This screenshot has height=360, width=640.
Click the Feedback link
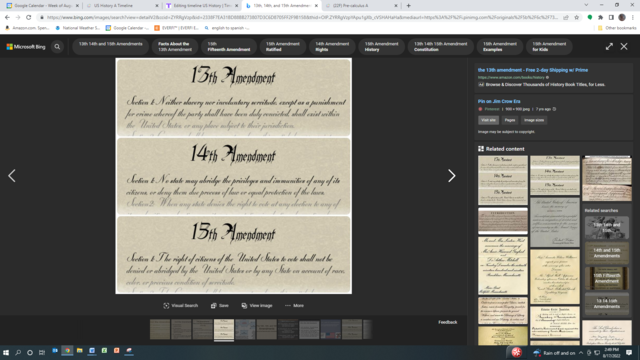point(448,322)
